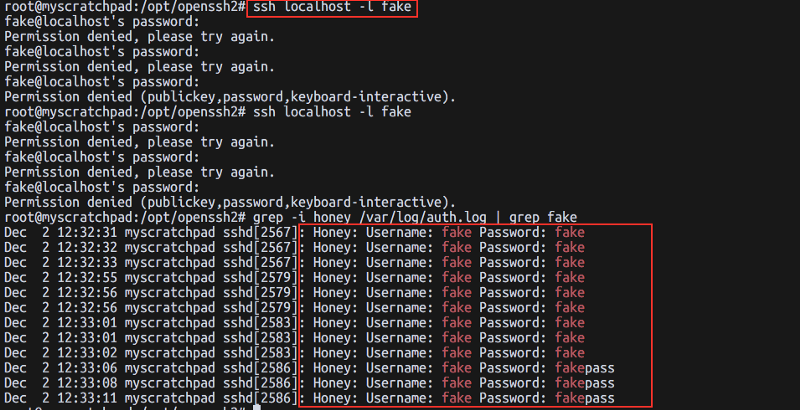The width and height of the screenshot is (800, 410).
Task: Click the "Honey:" label on the 12:32:31 line
Action: (335, 232)
